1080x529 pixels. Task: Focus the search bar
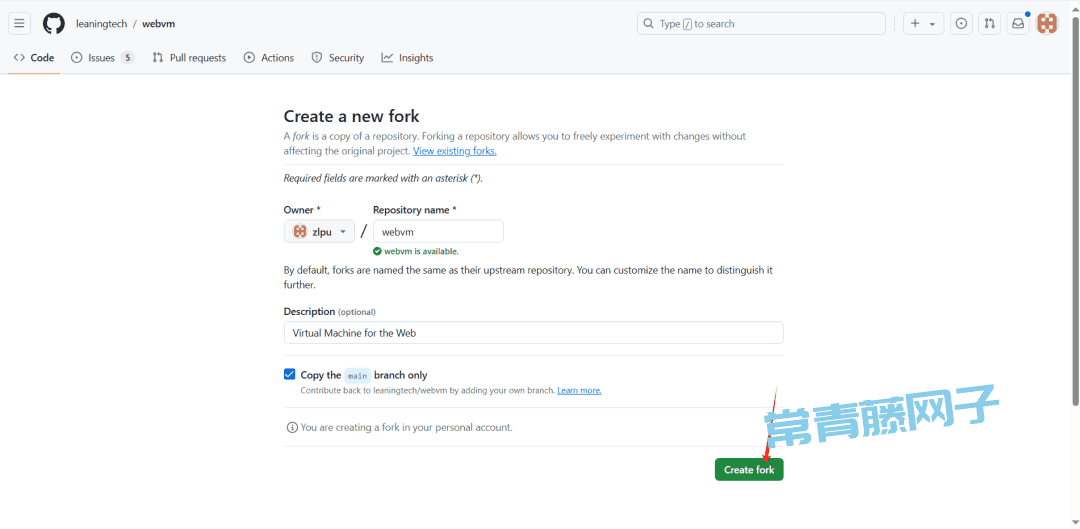click(x=761, y=23)
